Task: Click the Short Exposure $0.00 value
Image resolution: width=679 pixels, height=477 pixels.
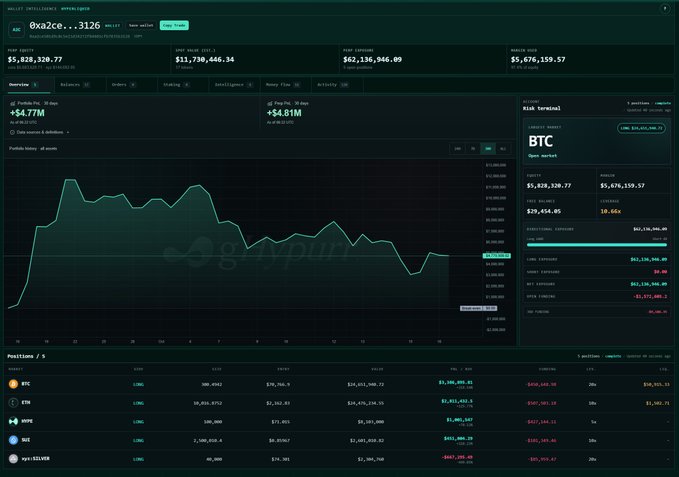Action: click(x=660, y=272)
